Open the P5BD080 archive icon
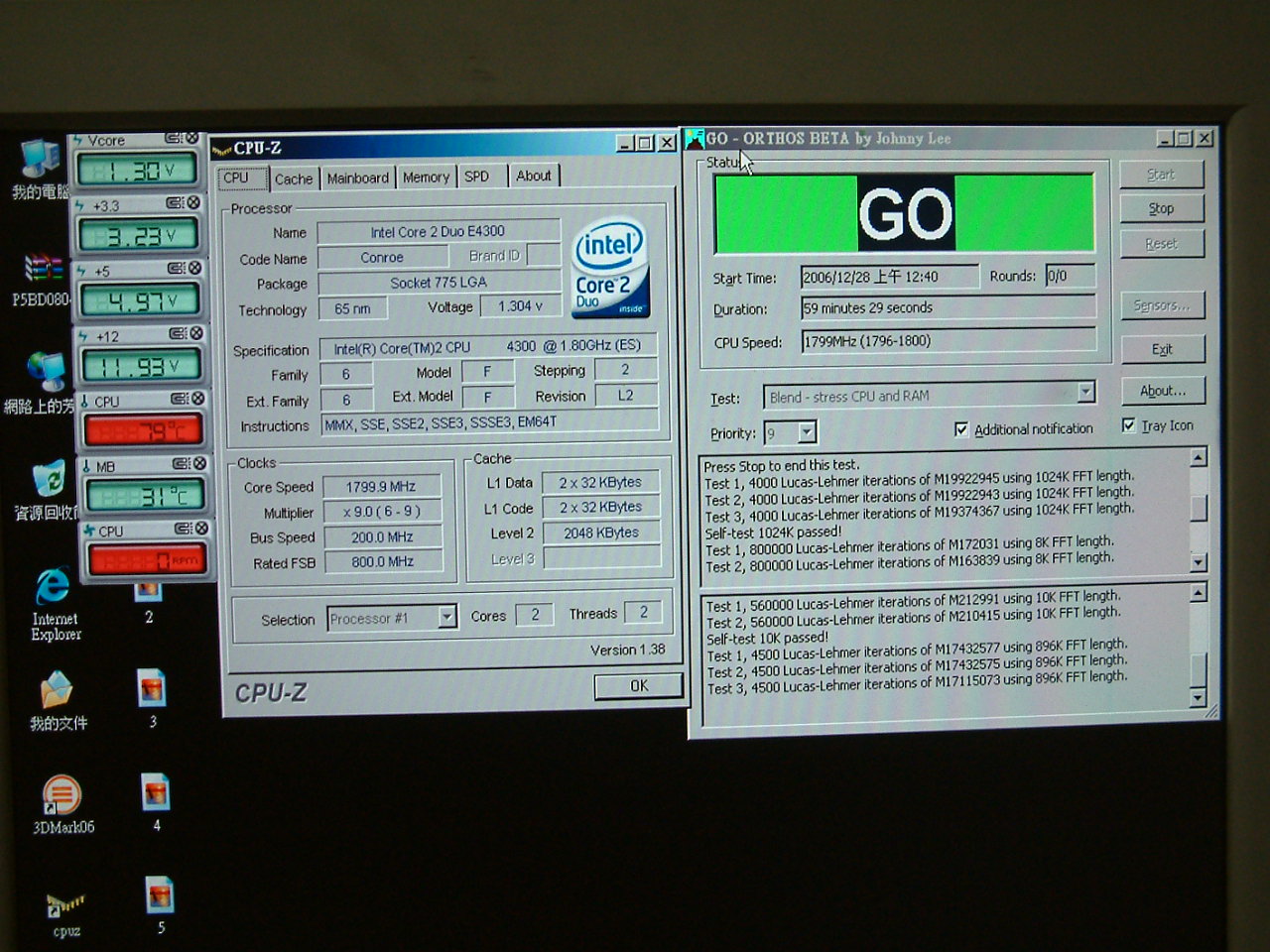The width and height of the screenshot is (1270, 952). point(42,269)
